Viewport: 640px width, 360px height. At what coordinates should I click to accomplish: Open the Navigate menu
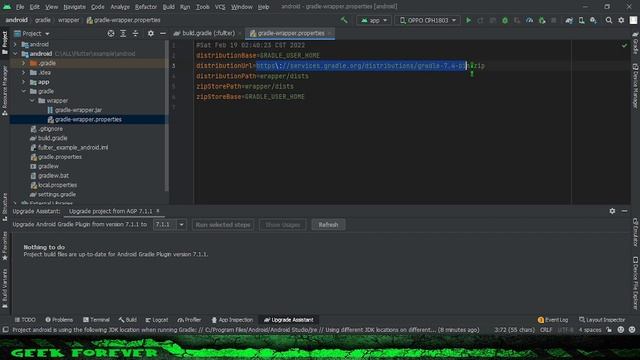pyautogui.click(x=75, y=7)
